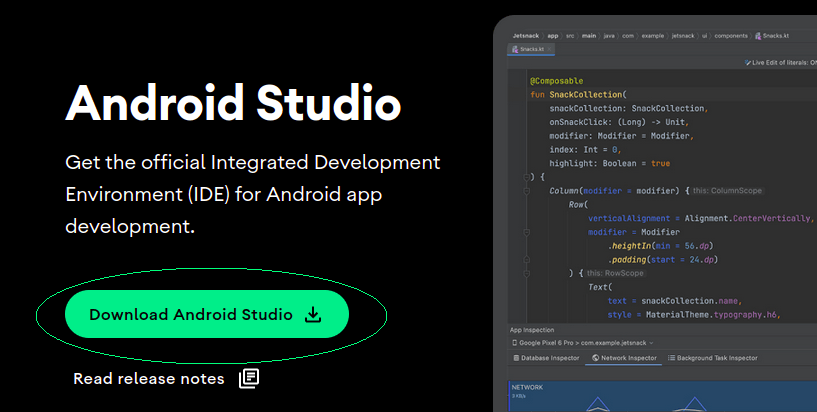Click the index: Int = 0 parameter
The height and width of the screenshot is (412, 817).
click(x=586, y=150)
